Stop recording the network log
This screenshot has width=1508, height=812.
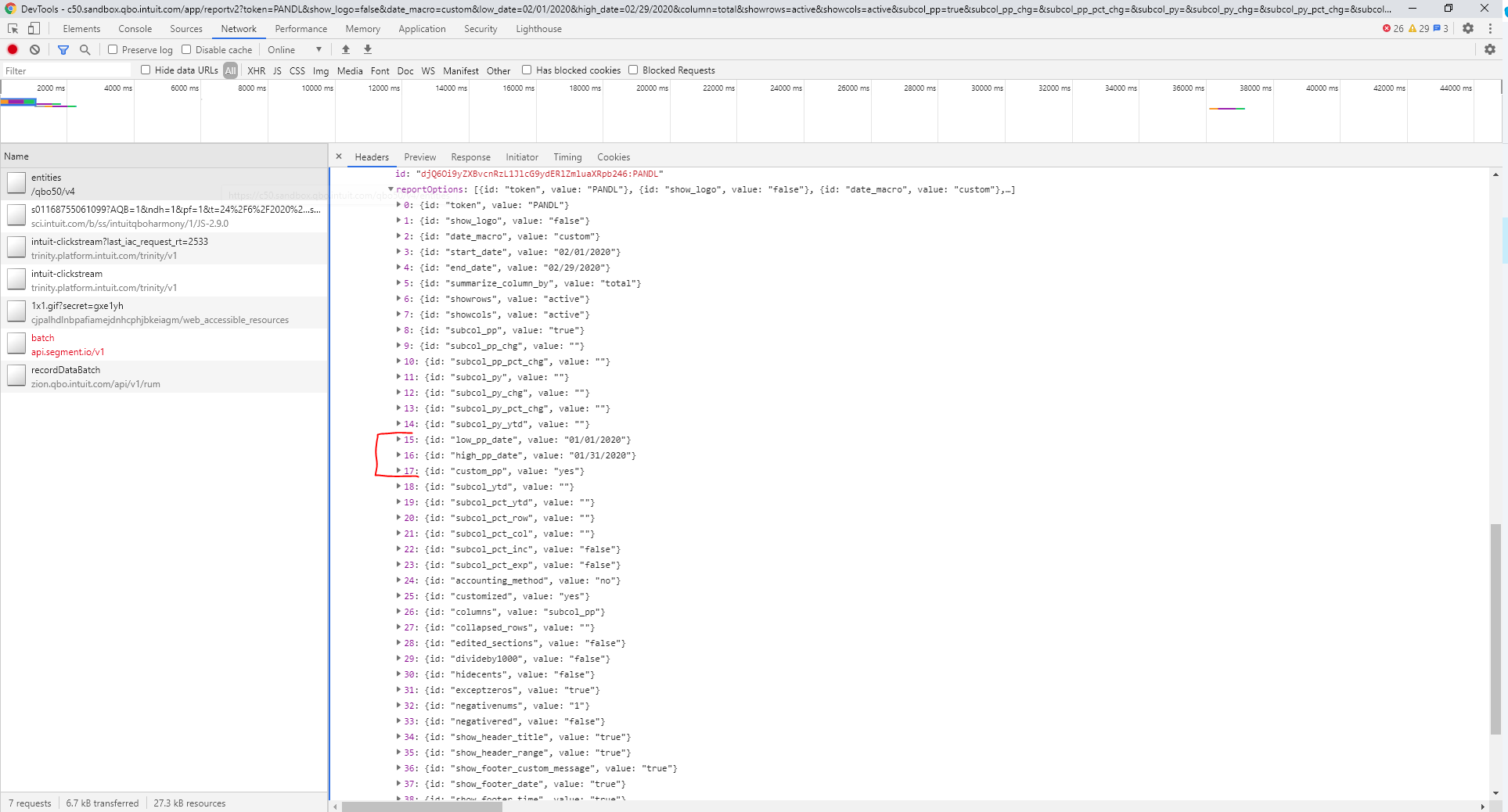coord(13,49)
